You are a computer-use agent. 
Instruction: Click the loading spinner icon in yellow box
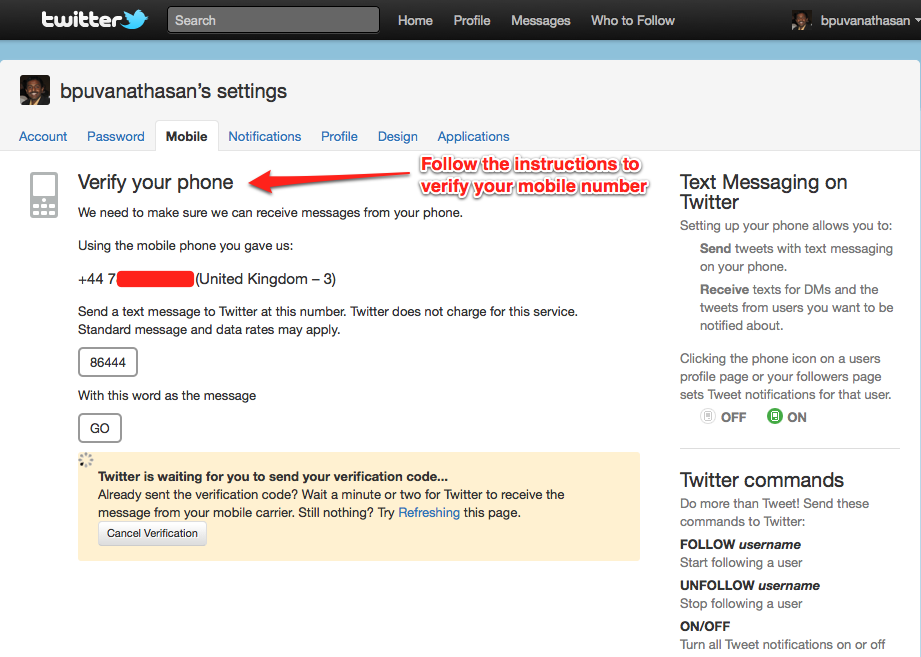(86, 460)
